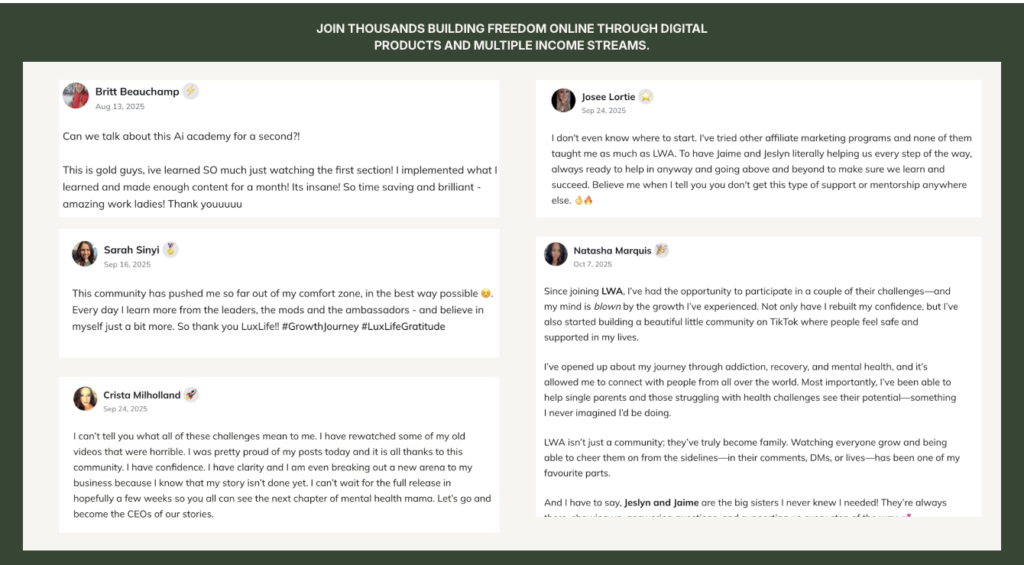
Task: Open Britt Beauchamp's profile avatar
Action: pos(76,96)
